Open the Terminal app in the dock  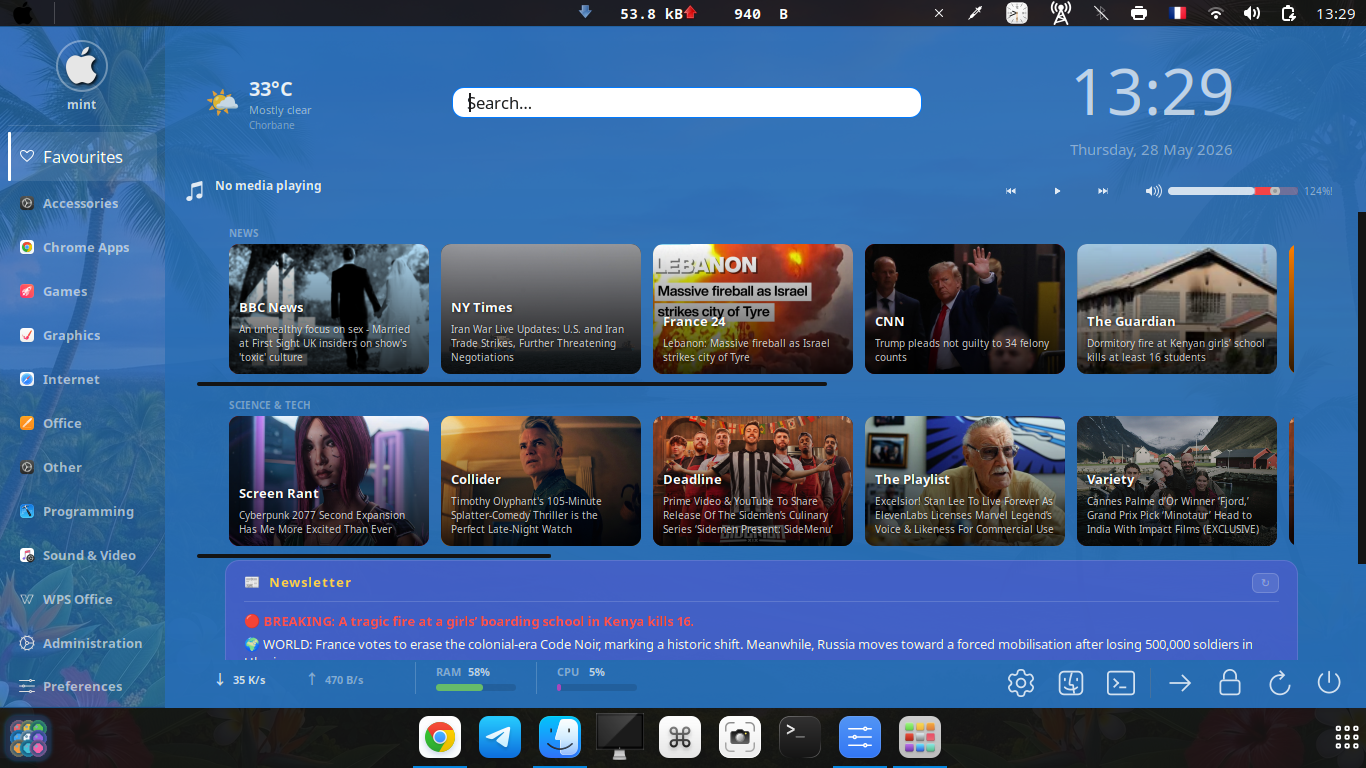coord(800,738)
